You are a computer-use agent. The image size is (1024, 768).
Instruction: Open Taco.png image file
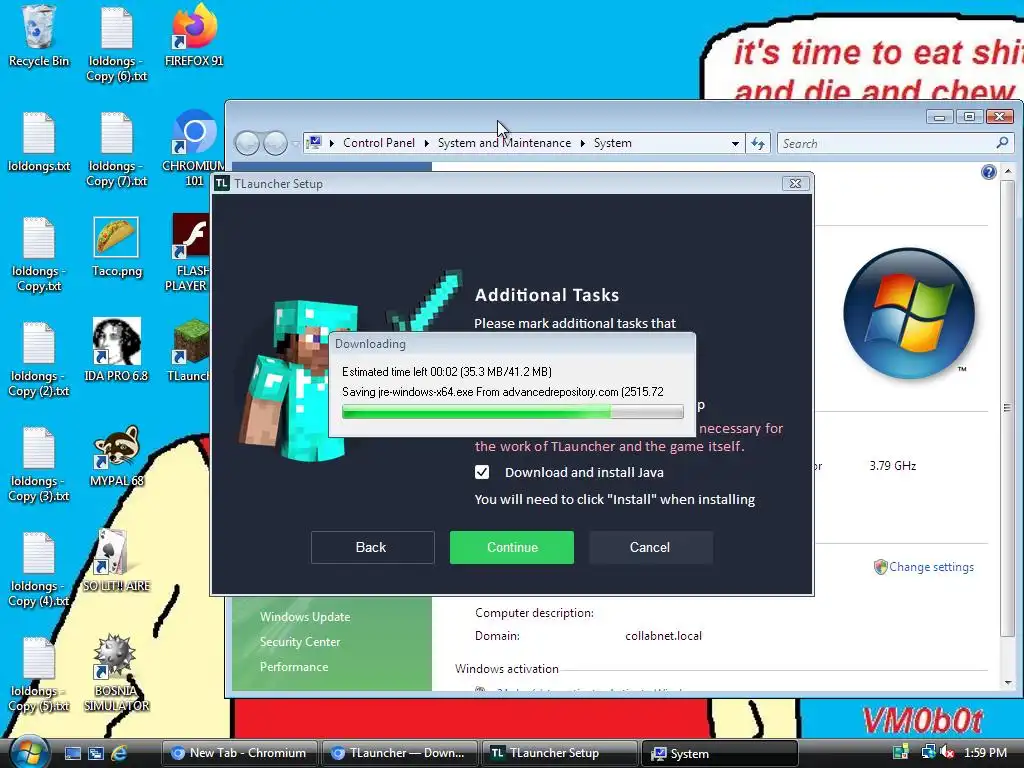[116, 246]
